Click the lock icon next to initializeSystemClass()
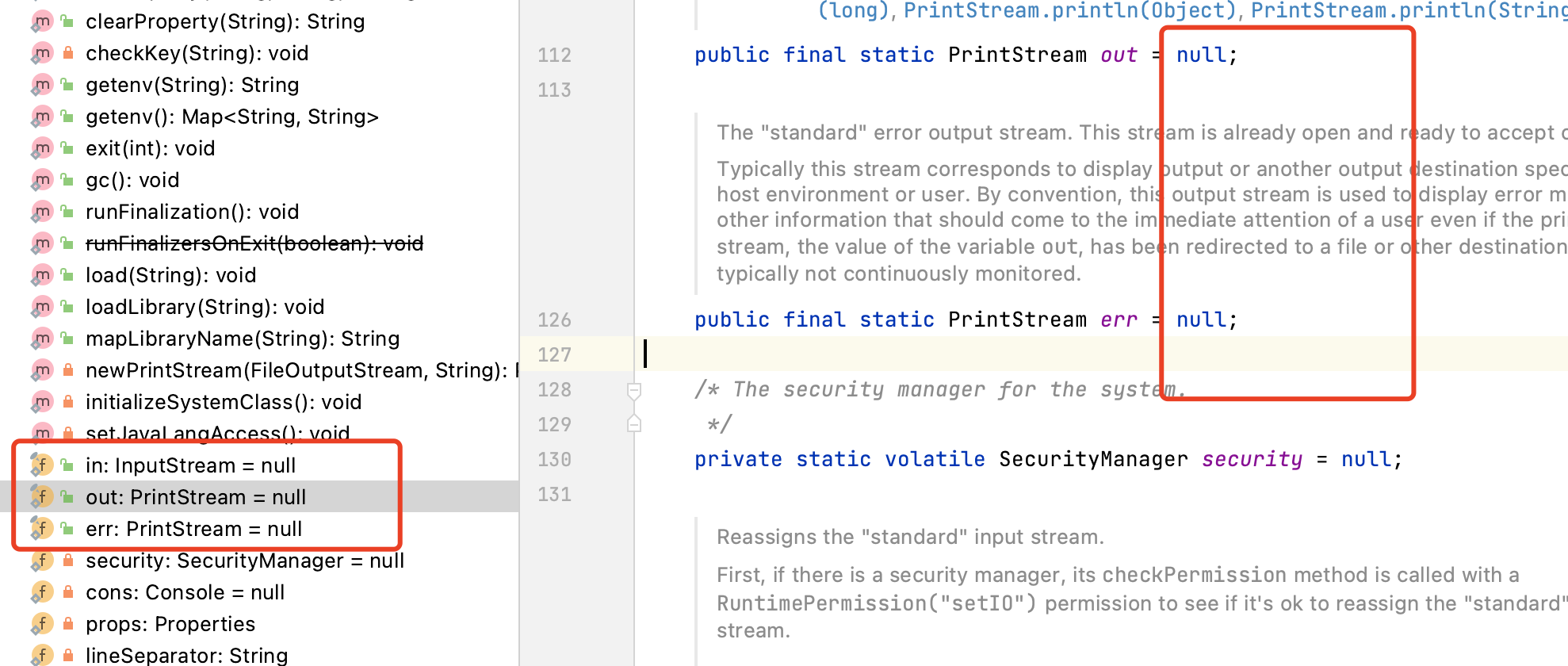 [x=68, y=402]
